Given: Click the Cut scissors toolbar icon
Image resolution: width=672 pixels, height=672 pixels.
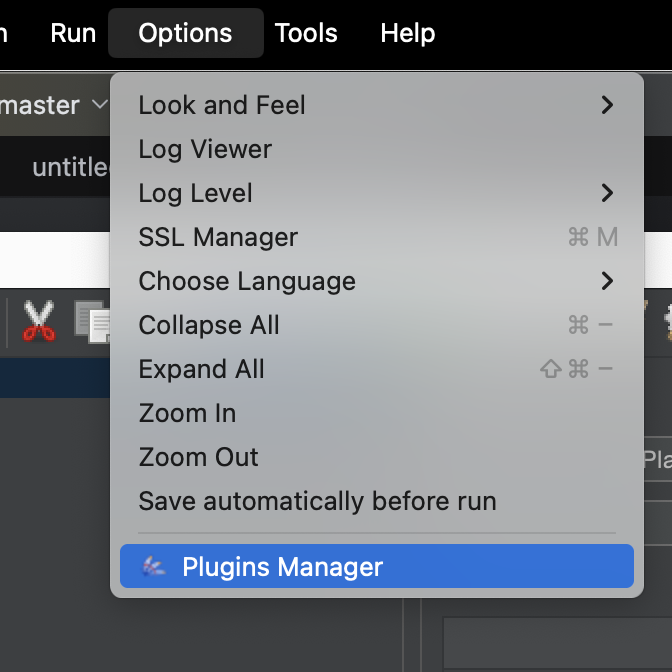Looking at the screenshot, I should click(x=39, y=322).
